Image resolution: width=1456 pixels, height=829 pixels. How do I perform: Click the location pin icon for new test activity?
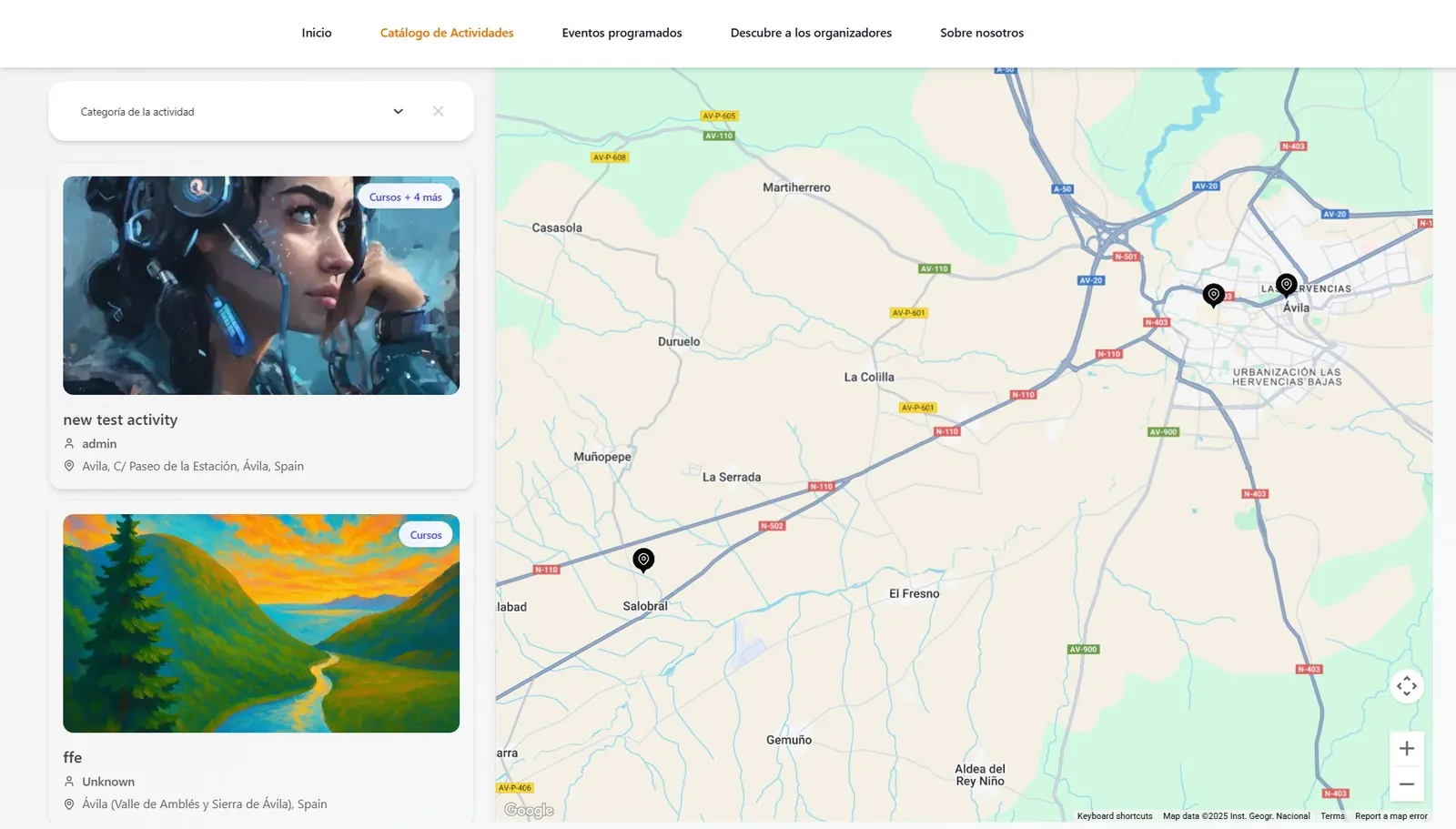[69, 466]
